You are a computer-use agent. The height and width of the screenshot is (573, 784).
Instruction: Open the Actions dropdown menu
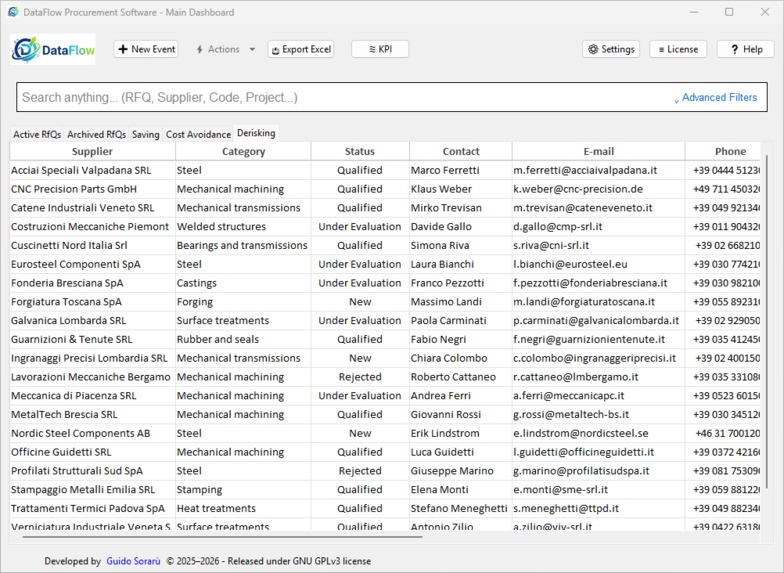click(226, 49)
